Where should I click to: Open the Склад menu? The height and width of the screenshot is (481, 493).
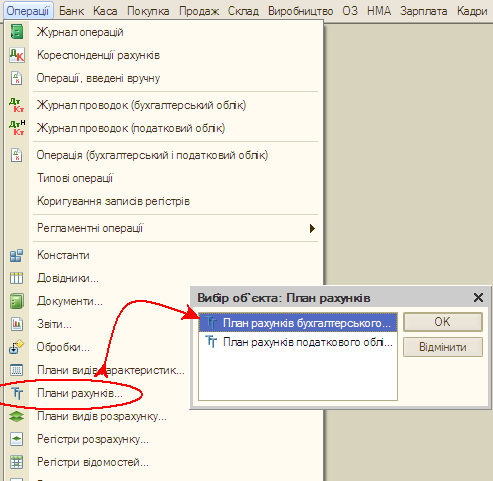pyautogui.click(x=243, y=11)
